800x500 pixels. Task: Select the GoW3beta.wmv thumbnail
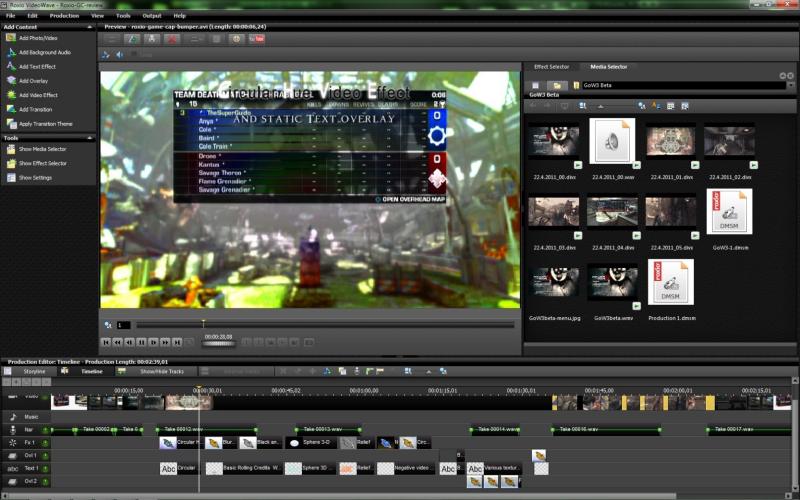click(x=612, y=282)
